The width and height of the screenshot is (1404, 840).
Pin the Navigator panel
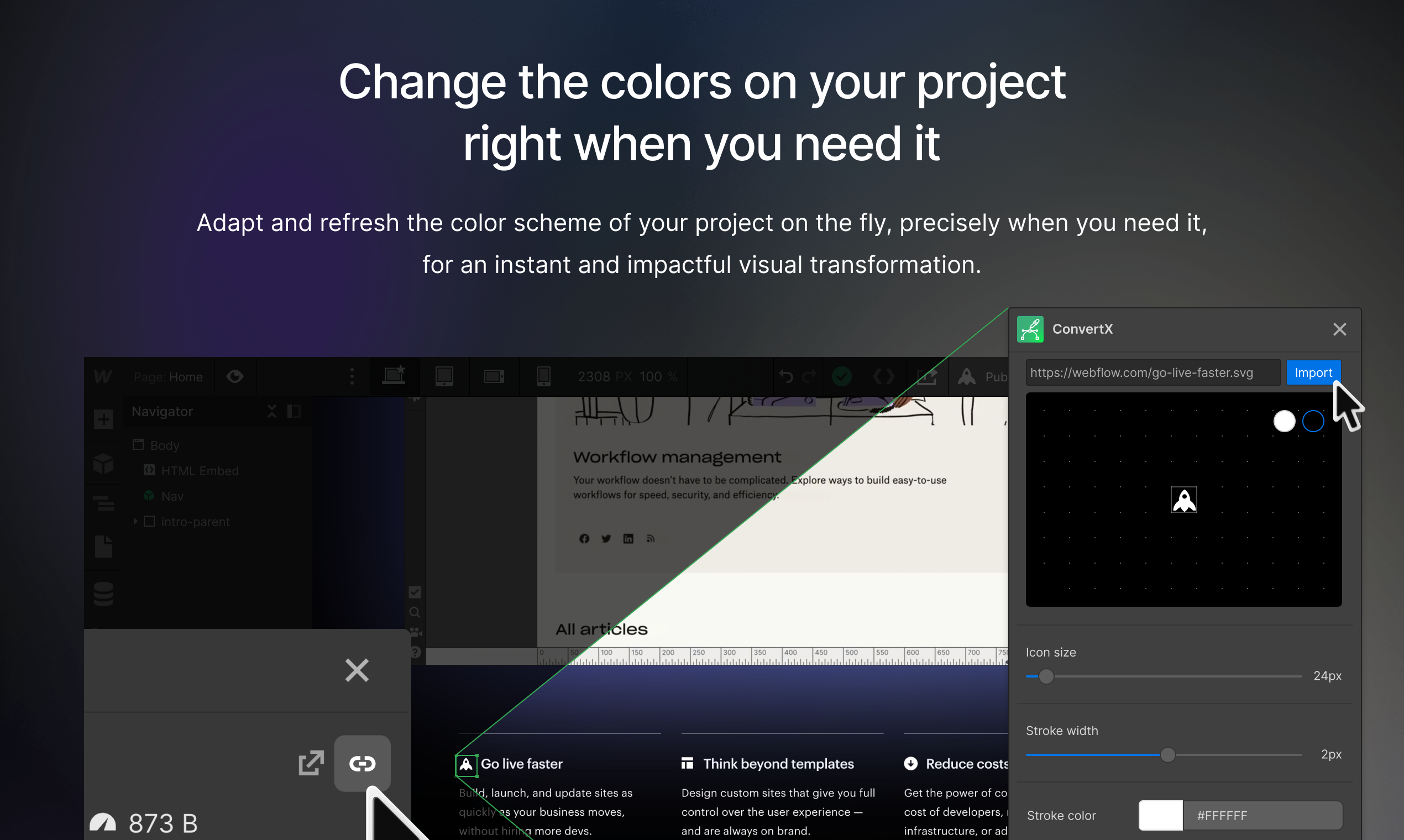294,412
